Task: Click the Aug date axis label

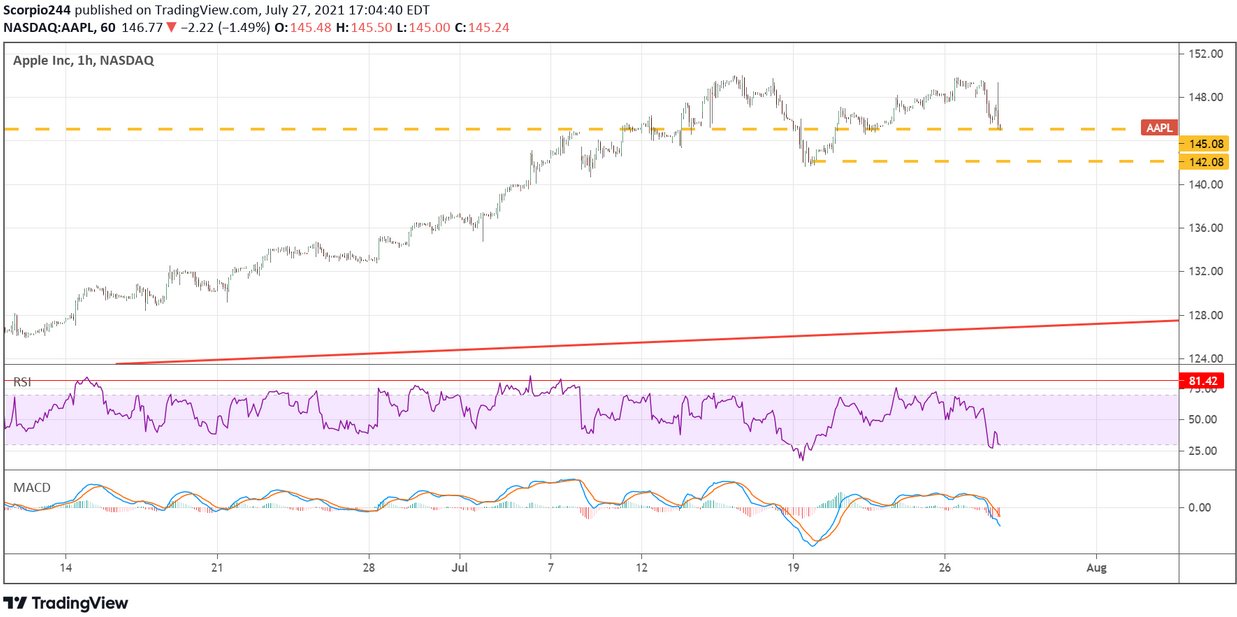Action: tap(1097, 566)
